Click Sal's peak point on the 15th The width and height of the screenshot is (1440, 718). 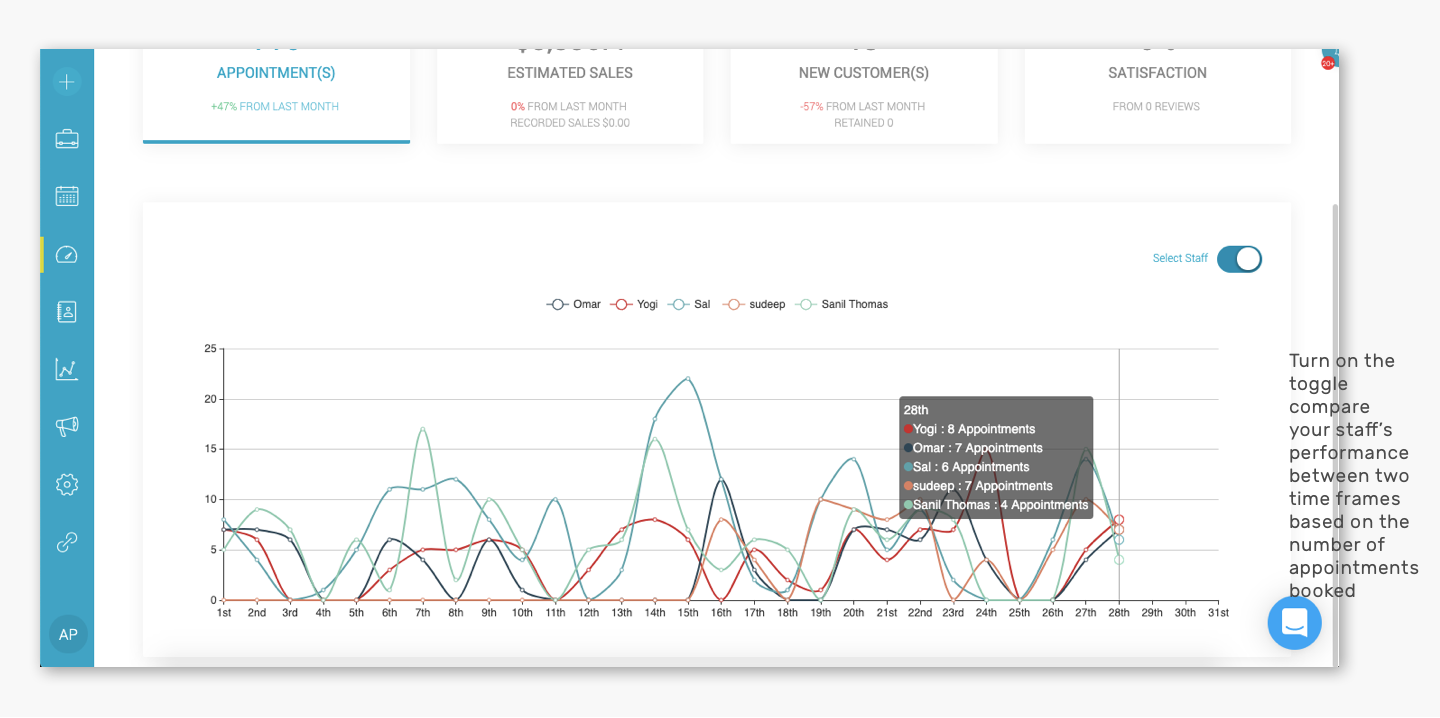(x=688, y=379)
